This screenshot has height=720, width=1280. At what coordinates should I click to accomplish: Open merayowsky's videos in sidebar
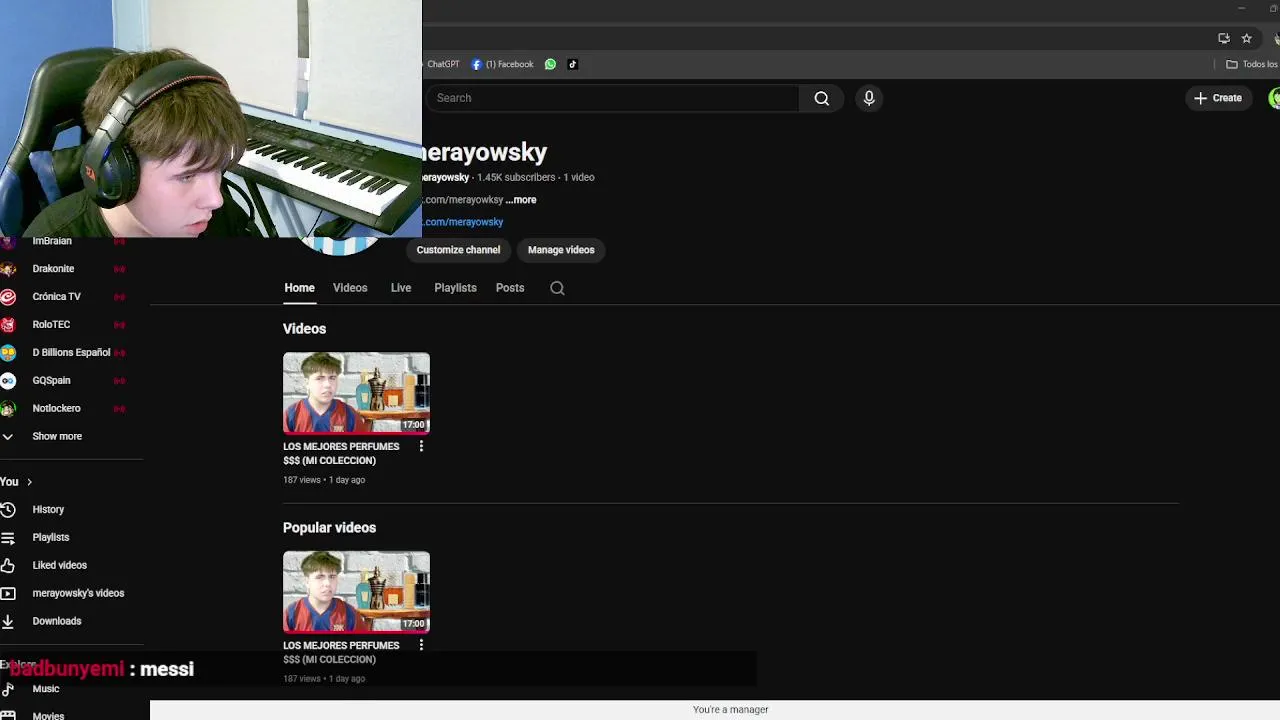(x=78, y=594)
